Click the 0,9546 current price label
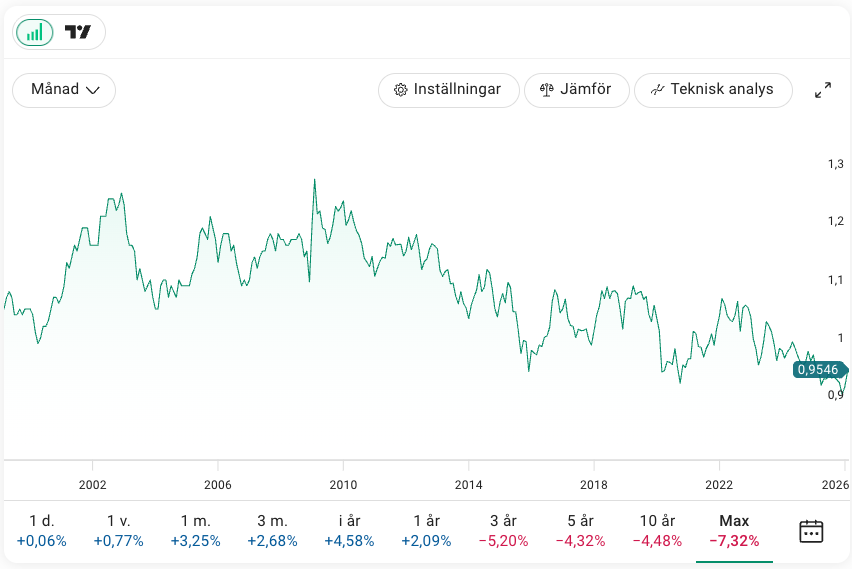The image size is (852, 569). pyautogui.click(x=819, y=370)
